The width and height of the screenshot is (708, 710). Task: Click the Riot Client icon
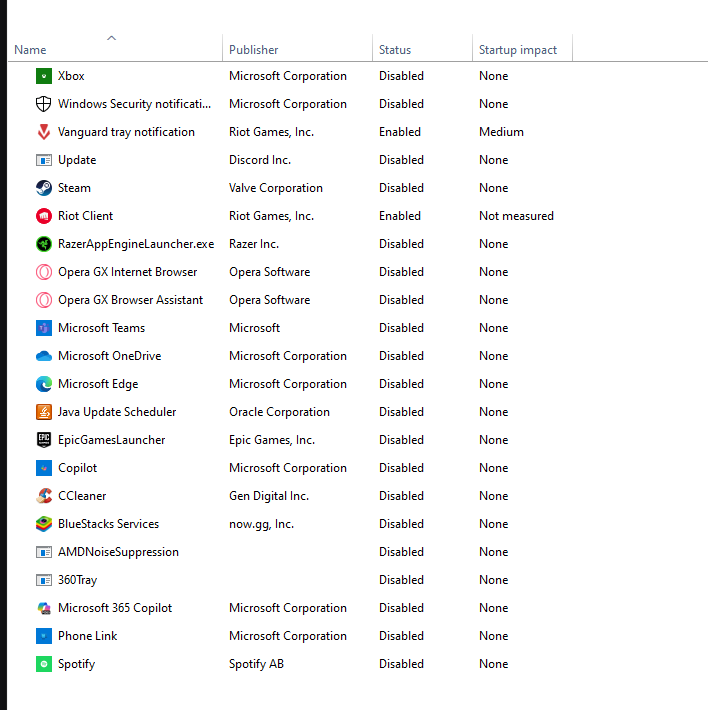43,216
